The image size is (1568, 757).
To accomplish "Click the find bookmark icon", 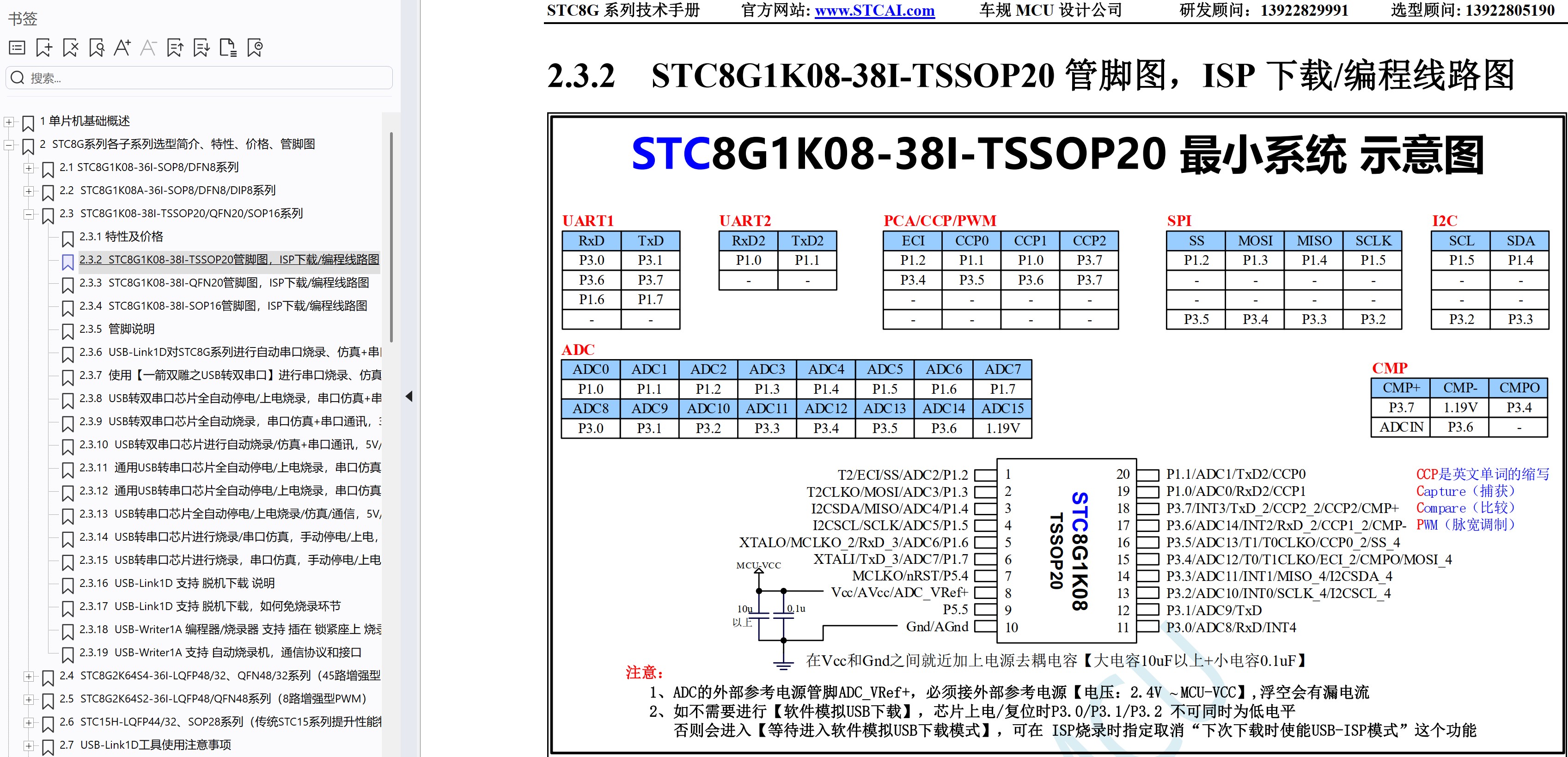I will coord(96,48).
